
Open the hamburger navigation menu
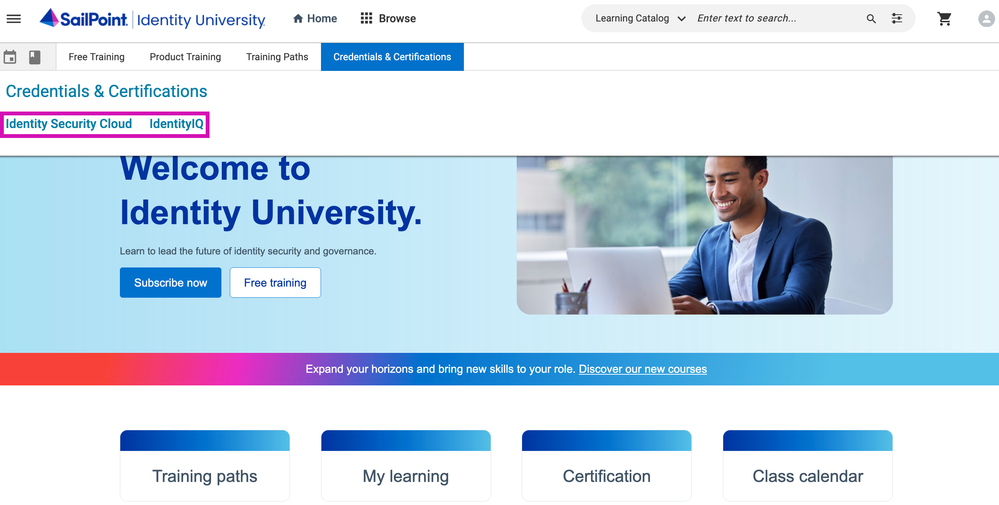pyautogui.click(x=14, y=19)
